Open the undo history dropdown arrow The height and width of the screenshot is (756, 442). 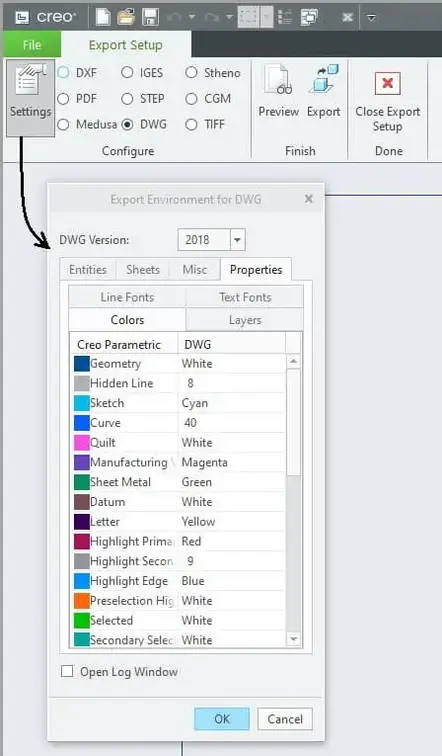point(192,17)
